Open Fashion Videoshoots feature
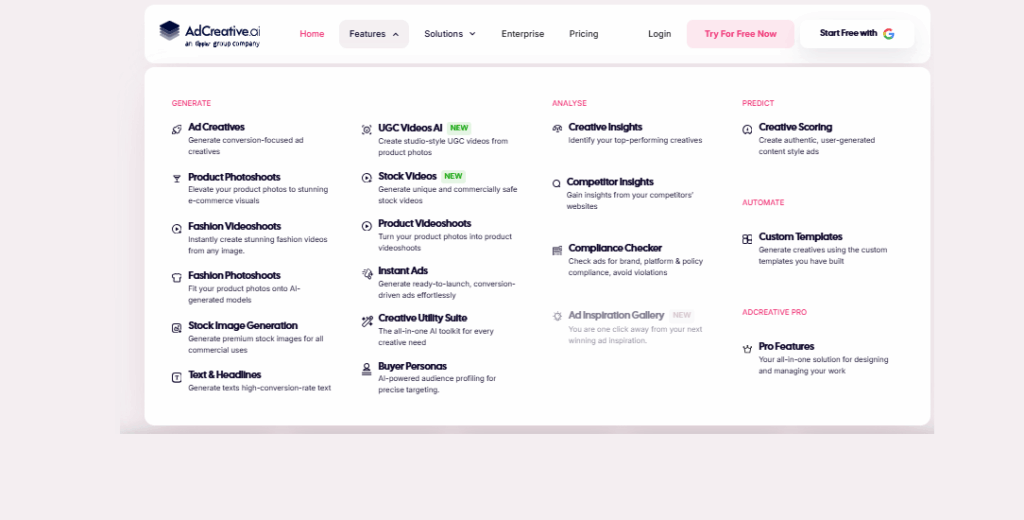 tap(234, 227)
